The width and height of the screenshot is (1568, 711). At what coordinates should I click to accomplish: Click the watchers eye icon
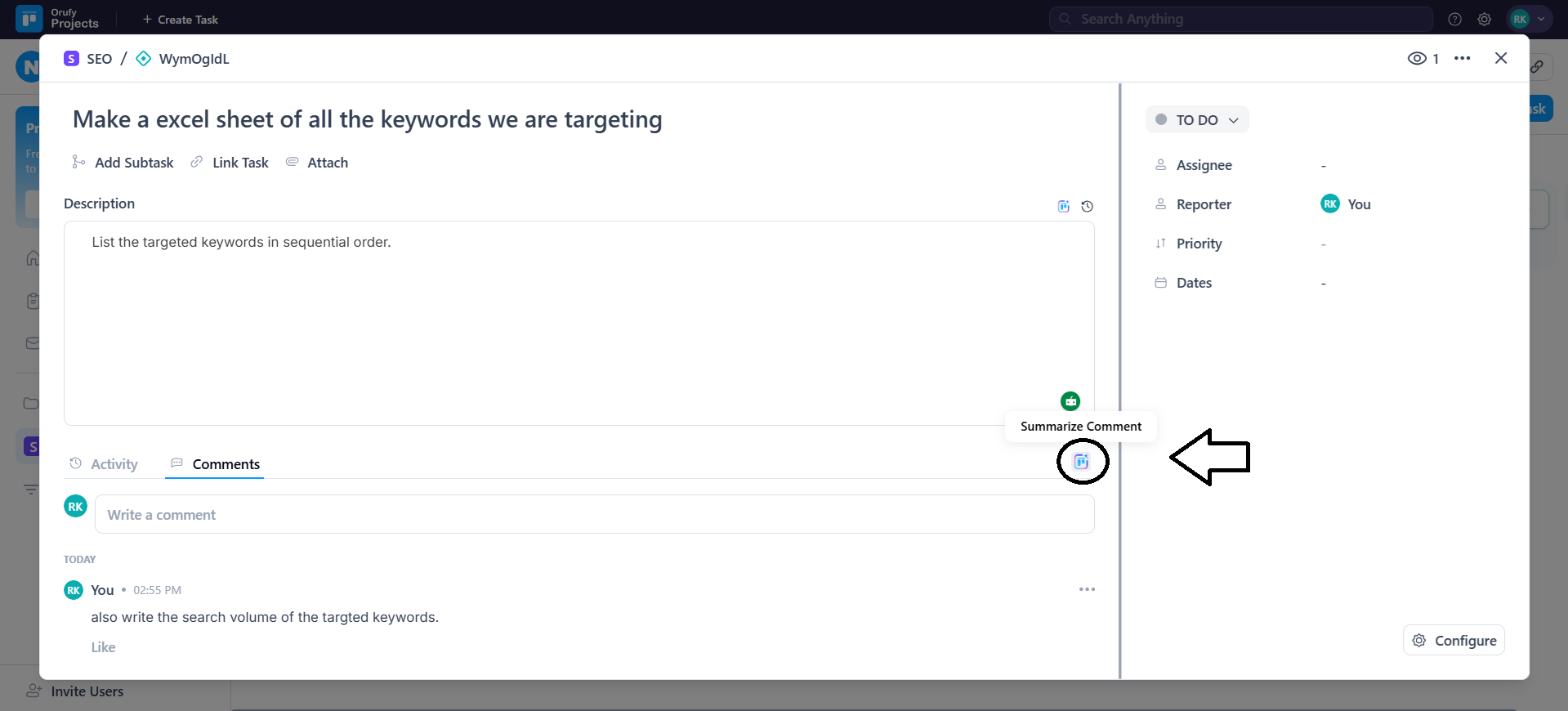pos(1417,58)
